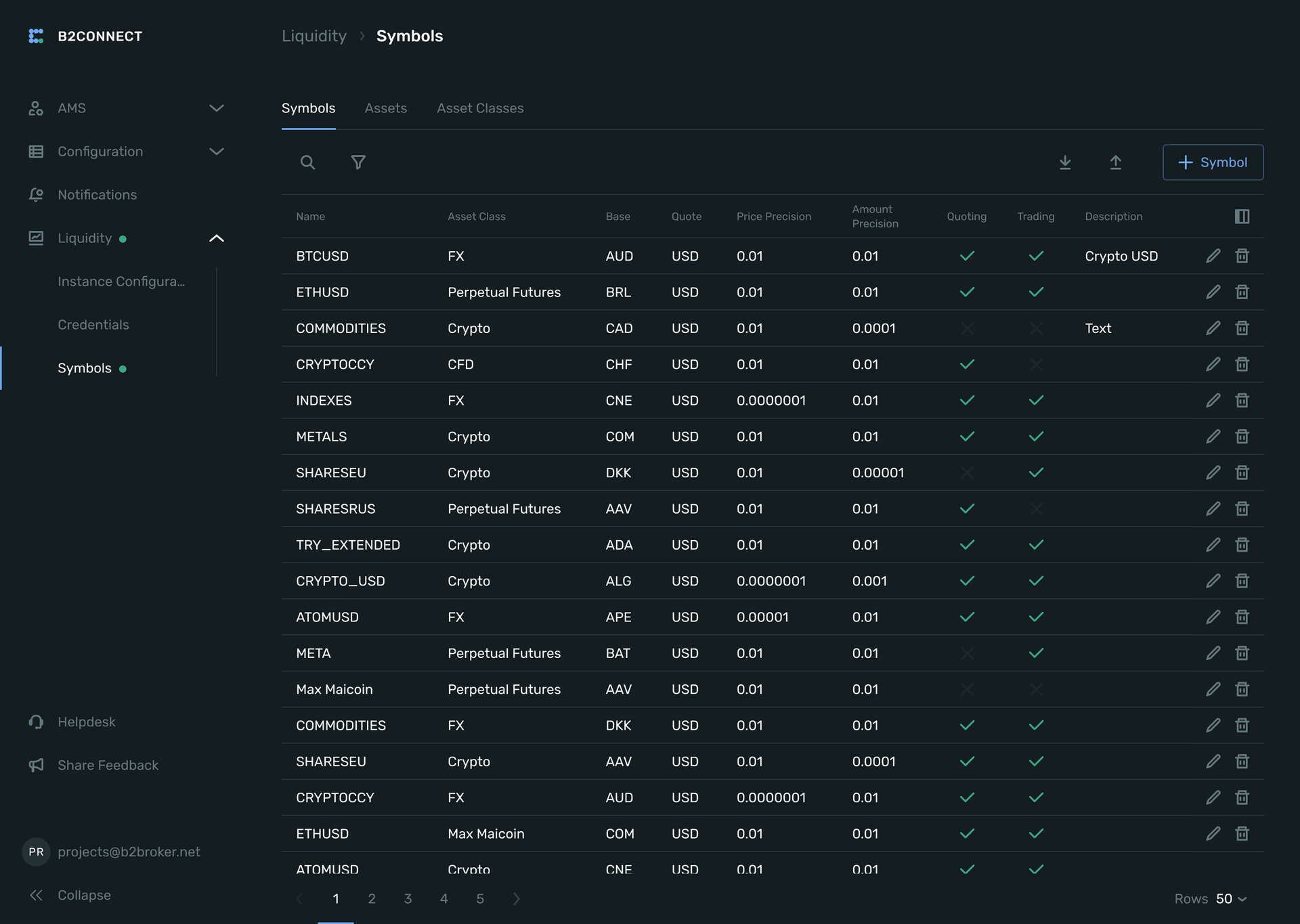Delete the INDEXES row via trash icon
Screen dimensions: 1300x924
pyautogui.click(x=1242, y=401)
